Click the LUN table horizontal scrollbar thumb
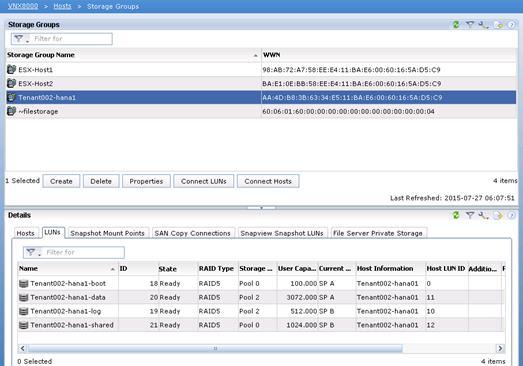This screenshot has height=366, width=523. point(215,349)
